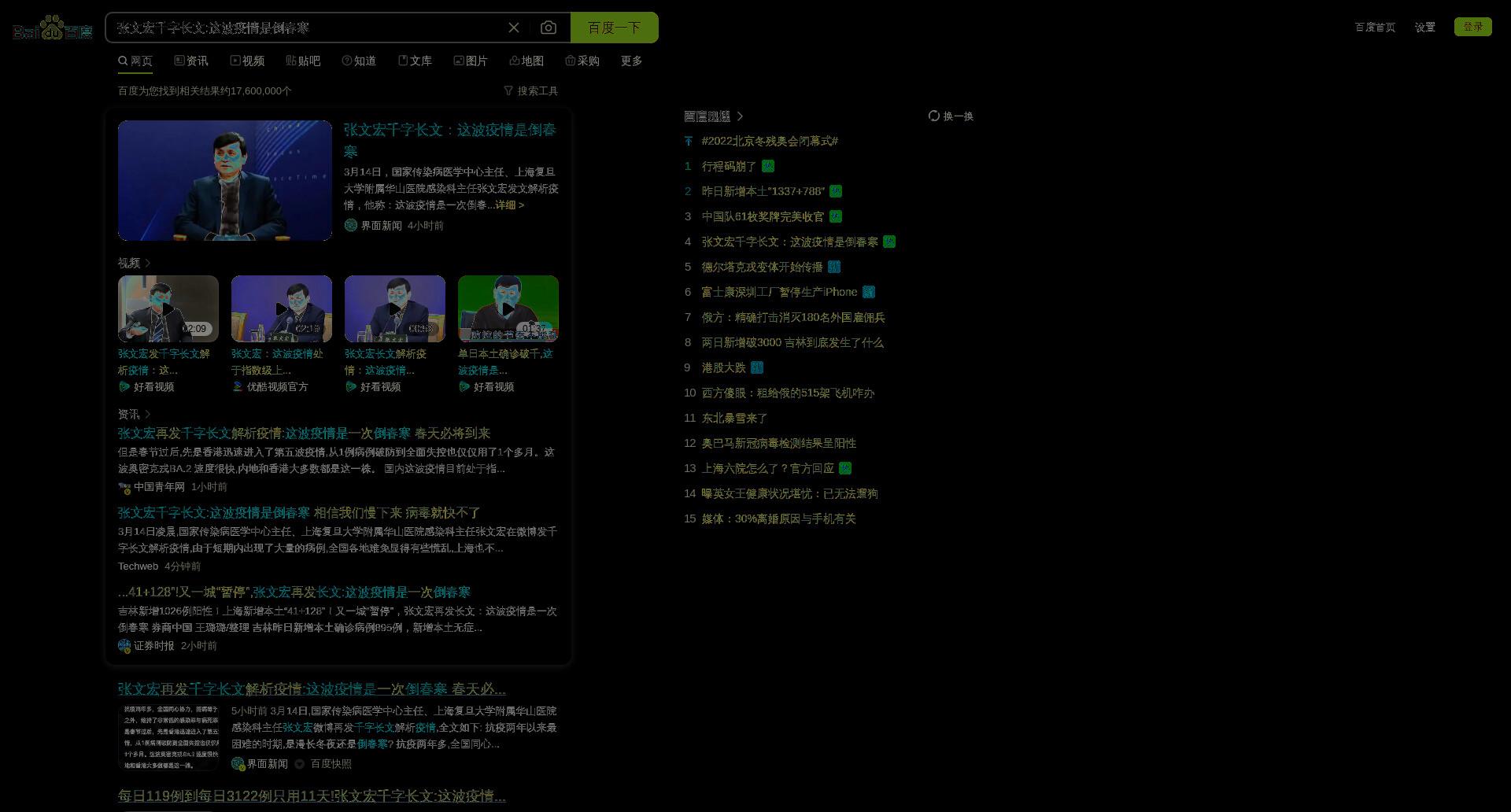Click the 界面新闻 source icon under top result
This screenshot has height=812, width=1511.
click(x=350, y=225)
